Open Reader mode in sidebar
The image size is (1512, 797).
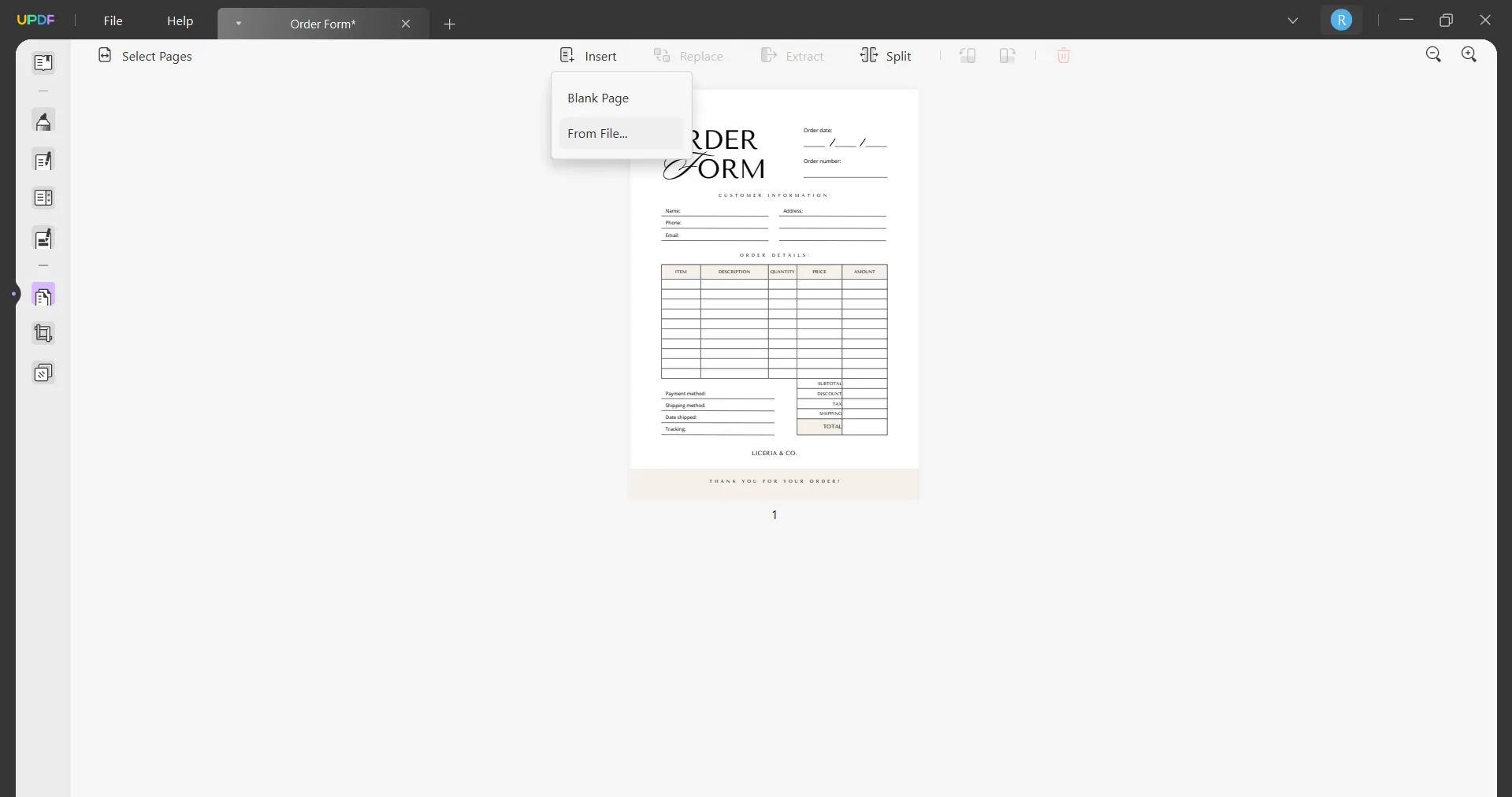pos(43,63)
